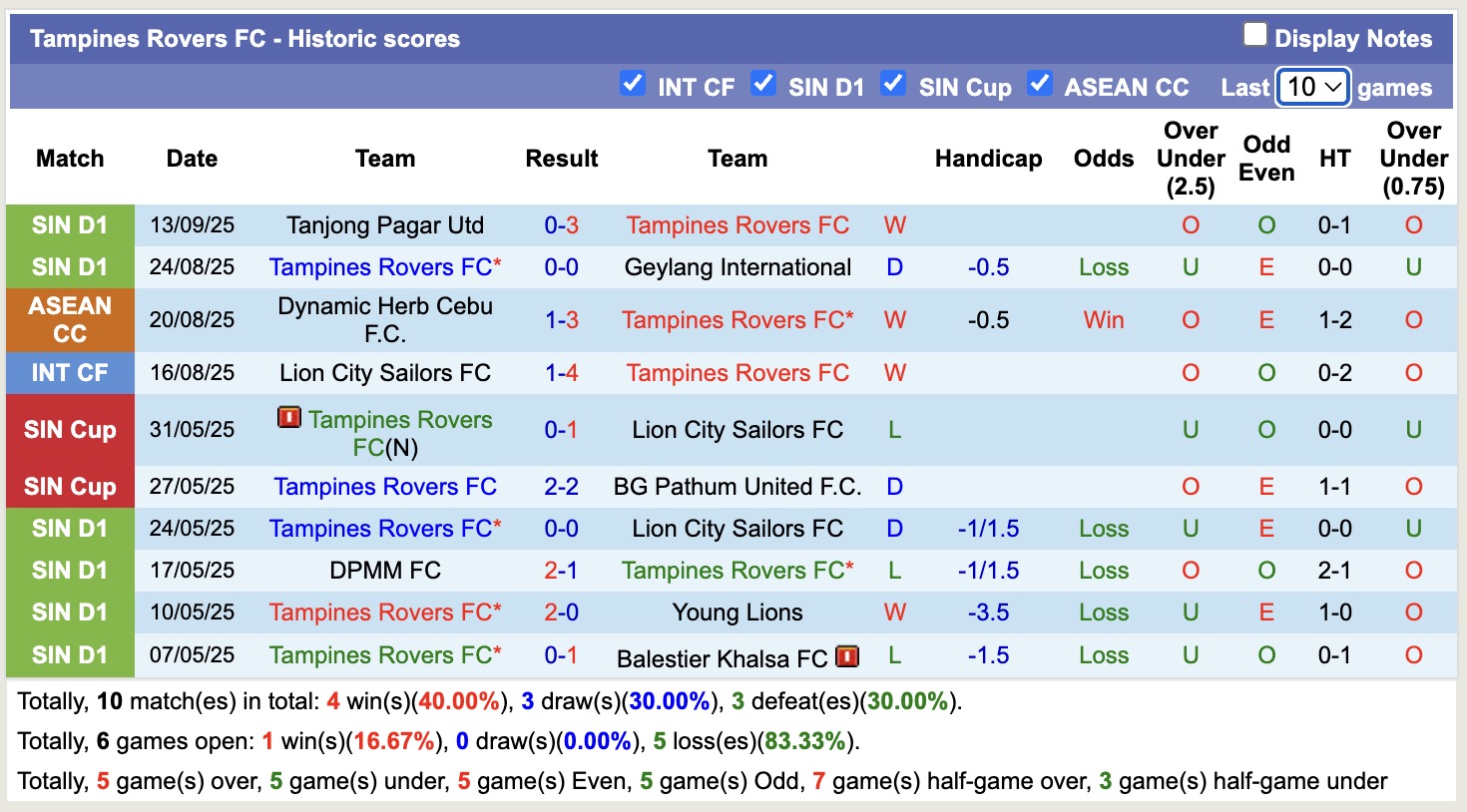Disable the SIN D1 league filter
The width and height of the screenshot is (1467, 812).
pos(763,84)
